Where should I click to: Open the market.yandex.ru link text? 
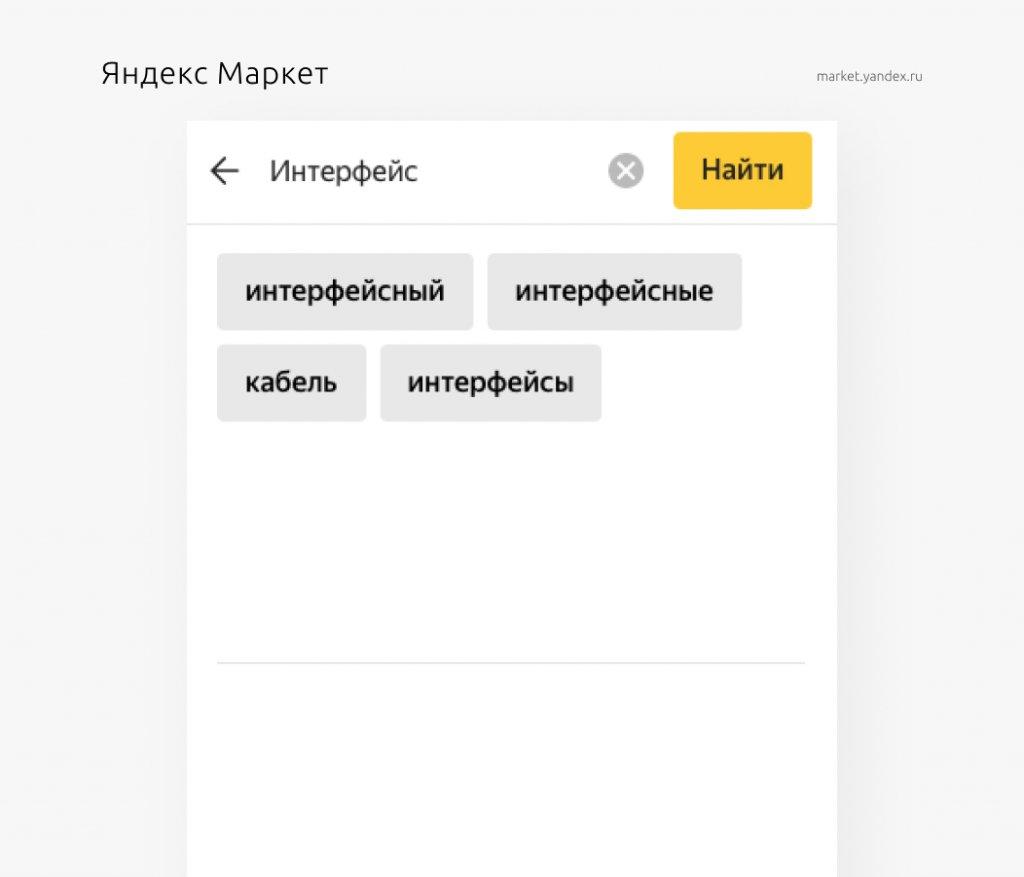(869, 76)
